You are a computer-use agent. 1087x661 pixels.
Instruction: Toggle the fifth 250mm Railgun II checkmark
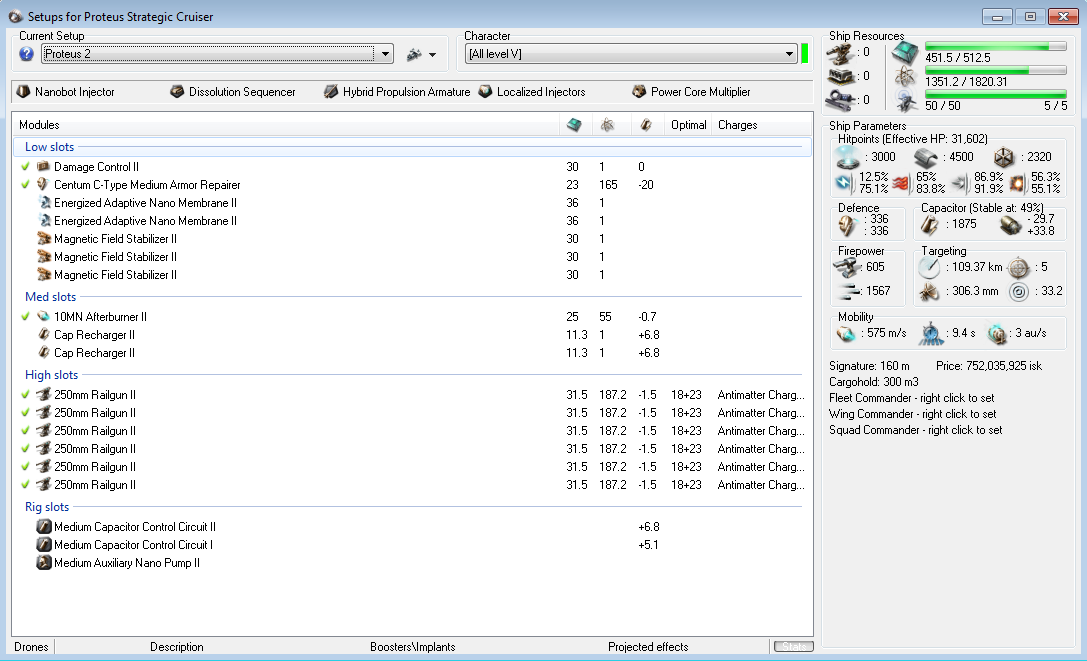click(26, 467)
